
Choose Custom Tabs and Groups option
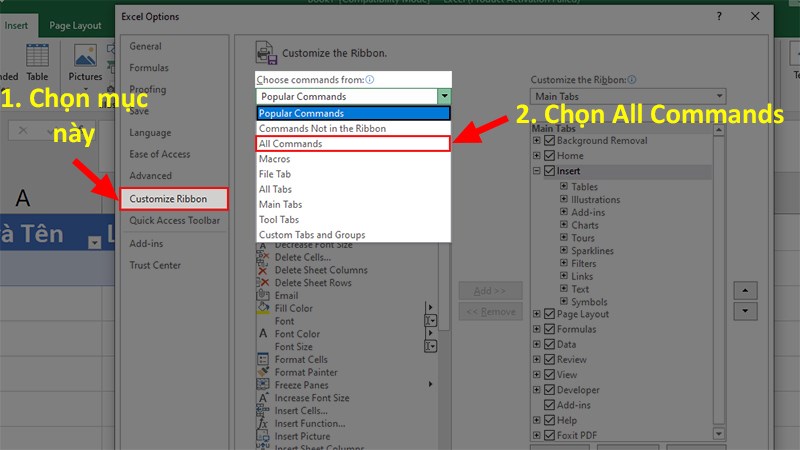point(353,235)
